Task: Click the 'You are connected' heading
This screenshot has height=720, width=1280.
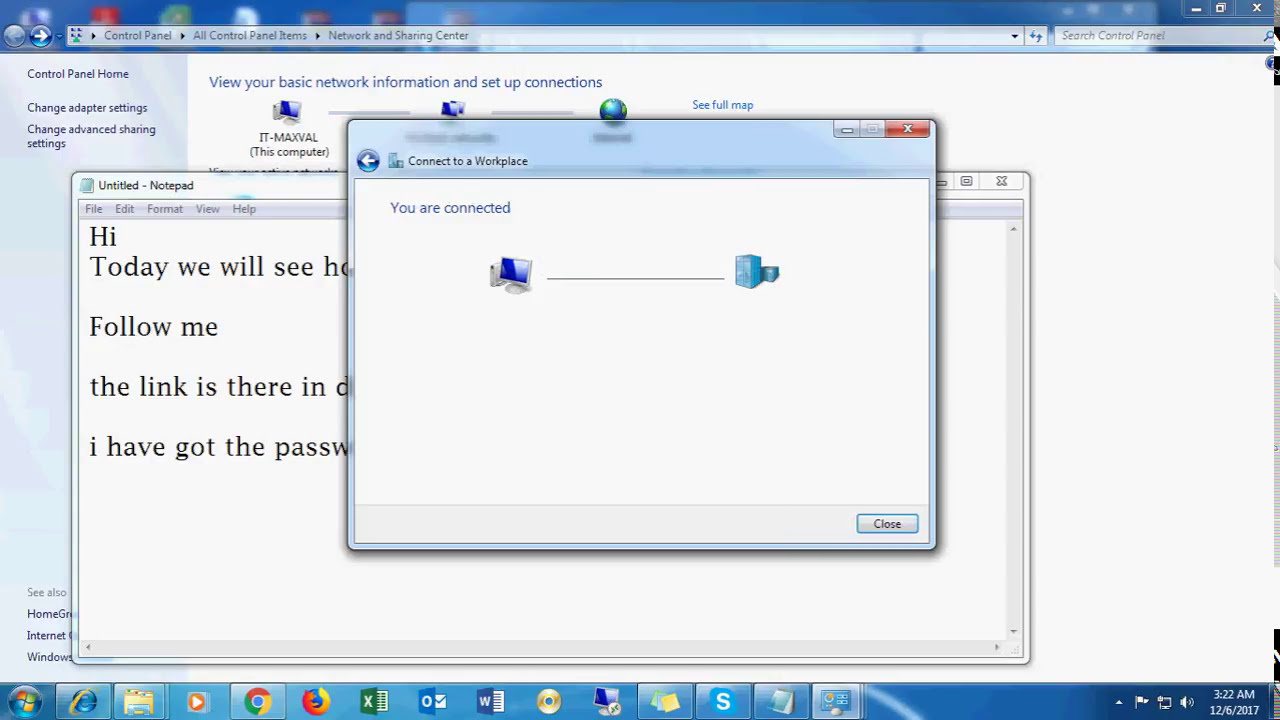Action: click(450, 208)
